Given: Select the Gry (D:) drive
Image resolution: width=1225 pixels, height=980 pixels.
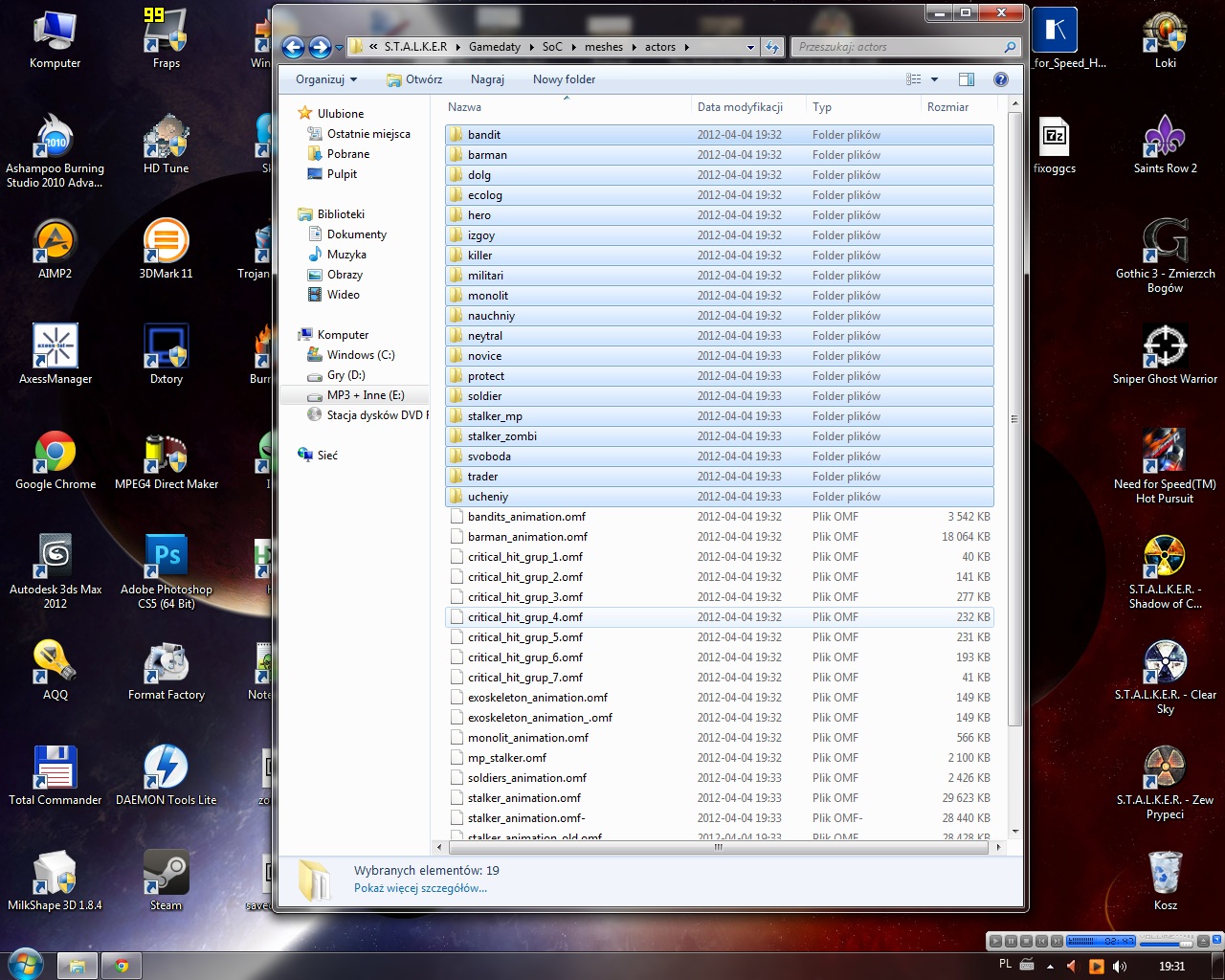Looking at the screenshot, I should tap(345, 375).
